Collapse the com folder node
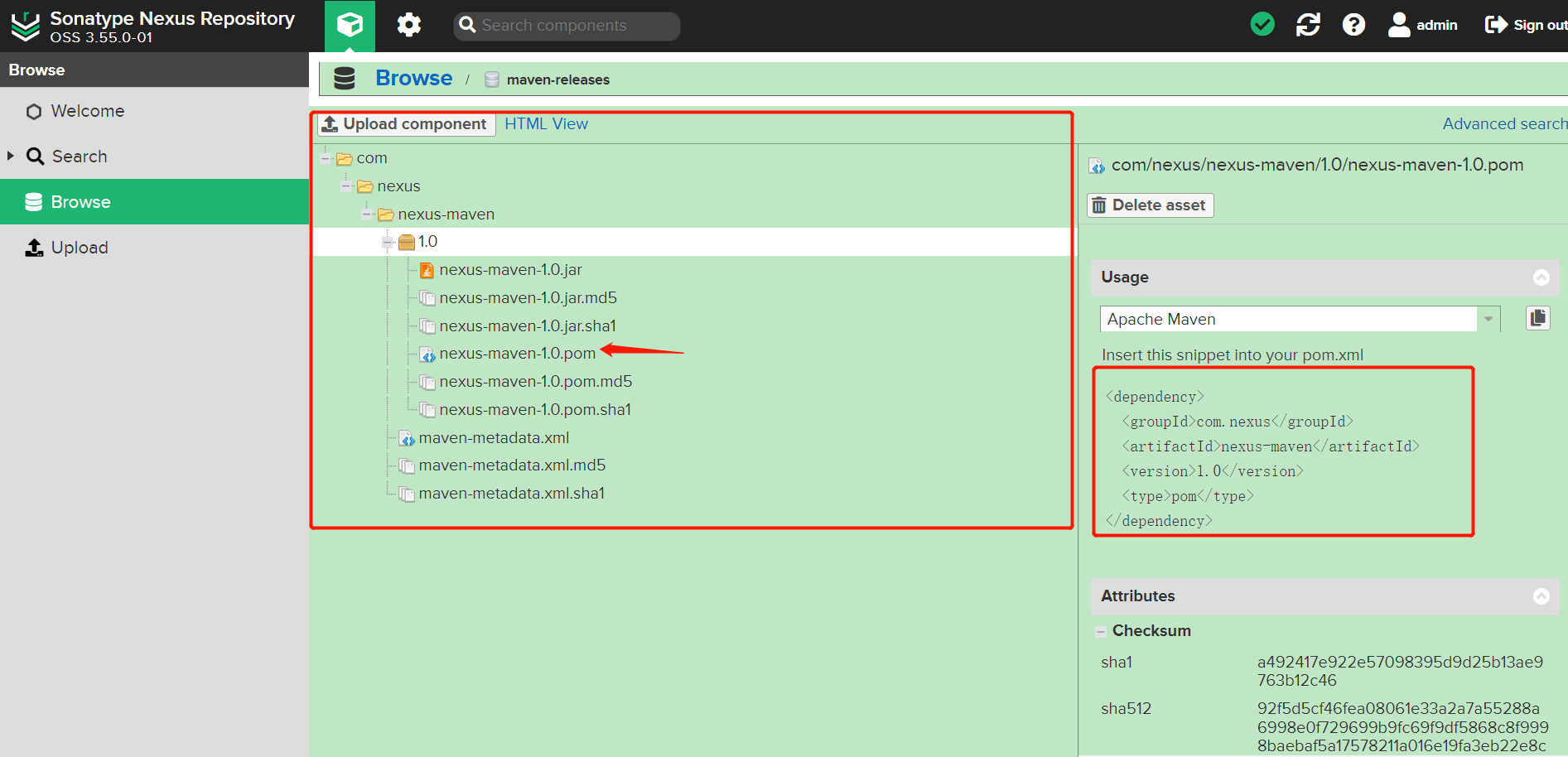This screenshot has width=1568, height=757. point(326,158)
